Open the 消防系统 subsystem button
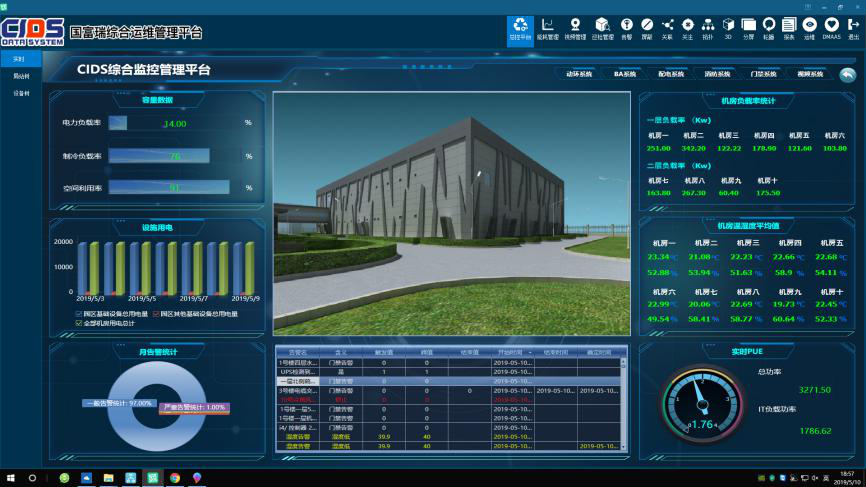866x487 pixels. [x=717, y=74]
